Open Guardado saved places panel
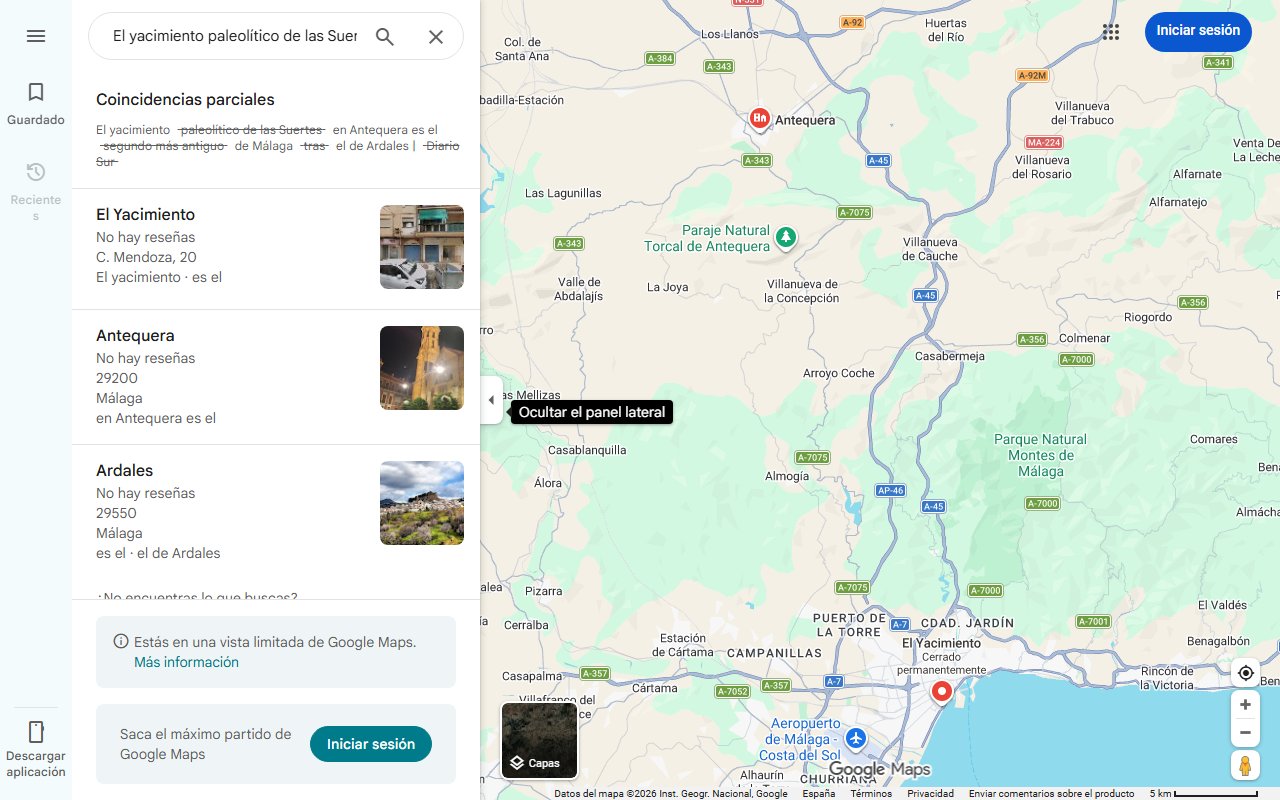Viewport: 1280px width, 800px height. pos(36,103)
